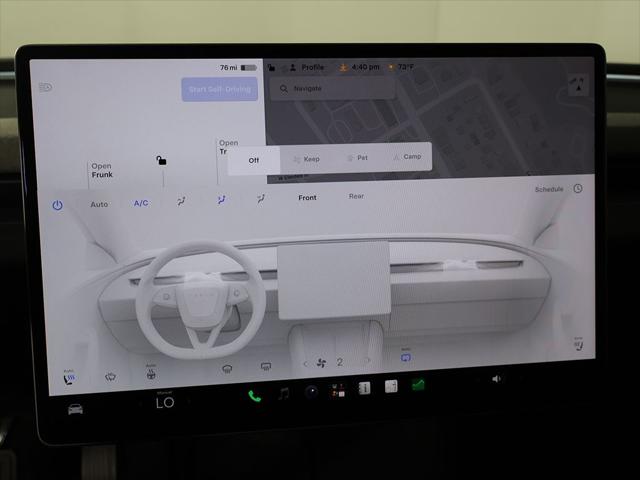Open the climate Schedule
Viewport: 640px width, 480px height.
pyautogui.click(x=549, y=189)
